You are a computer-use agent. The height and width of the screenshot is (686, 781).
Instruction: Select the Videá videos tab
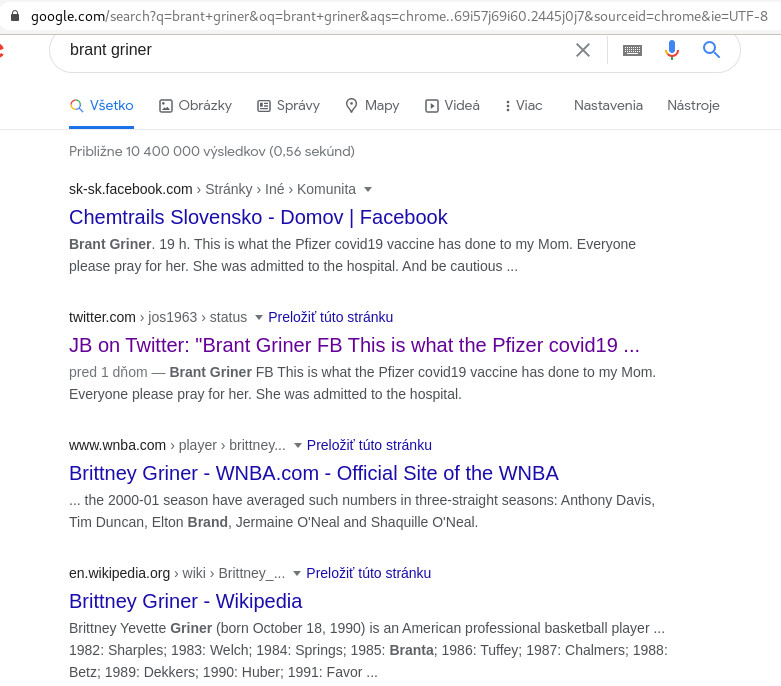[x=452, y=105]
